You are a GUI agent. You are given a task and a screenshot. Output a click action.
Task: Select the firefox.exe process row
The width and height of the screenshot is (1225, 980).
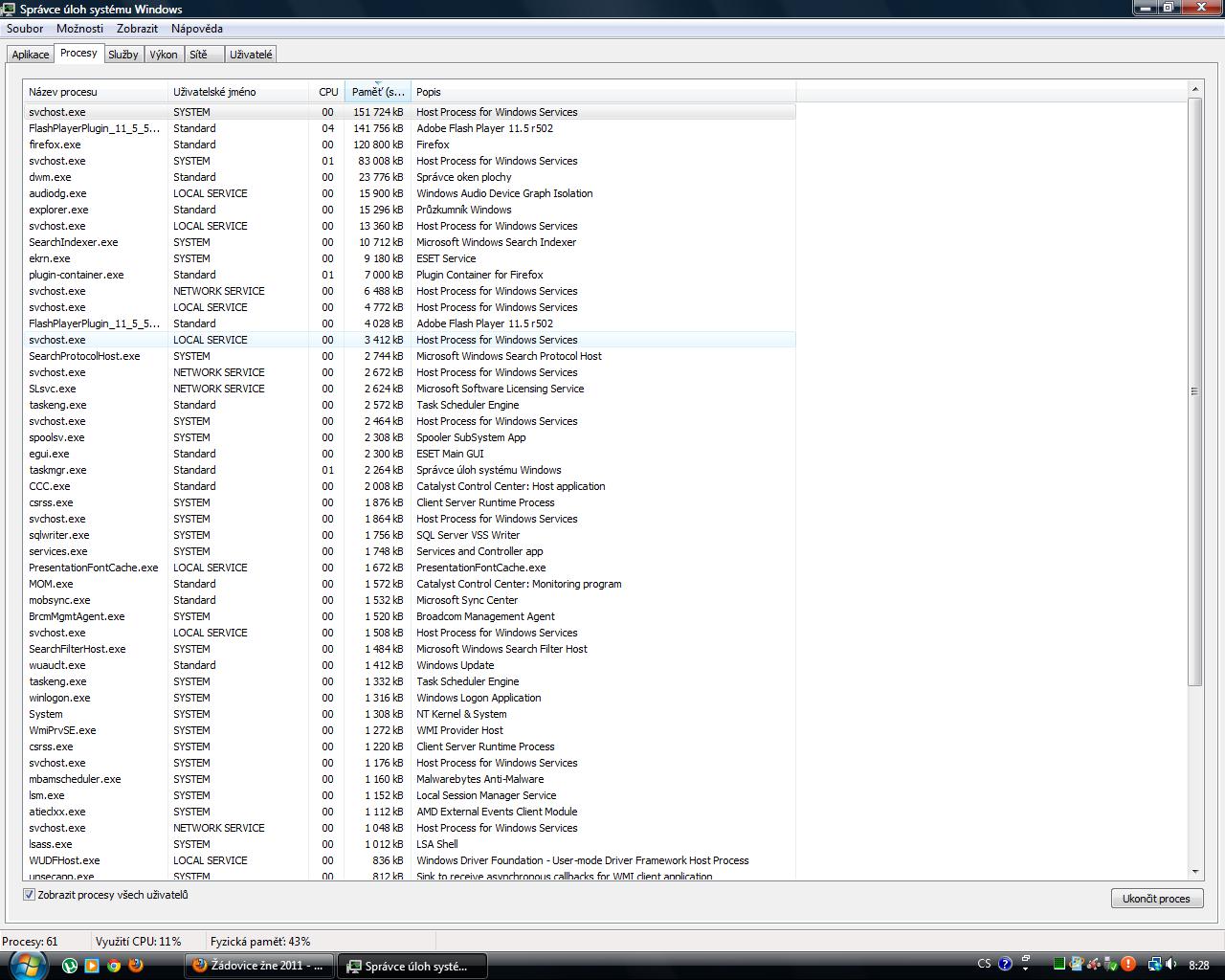[x=410, y=145]
